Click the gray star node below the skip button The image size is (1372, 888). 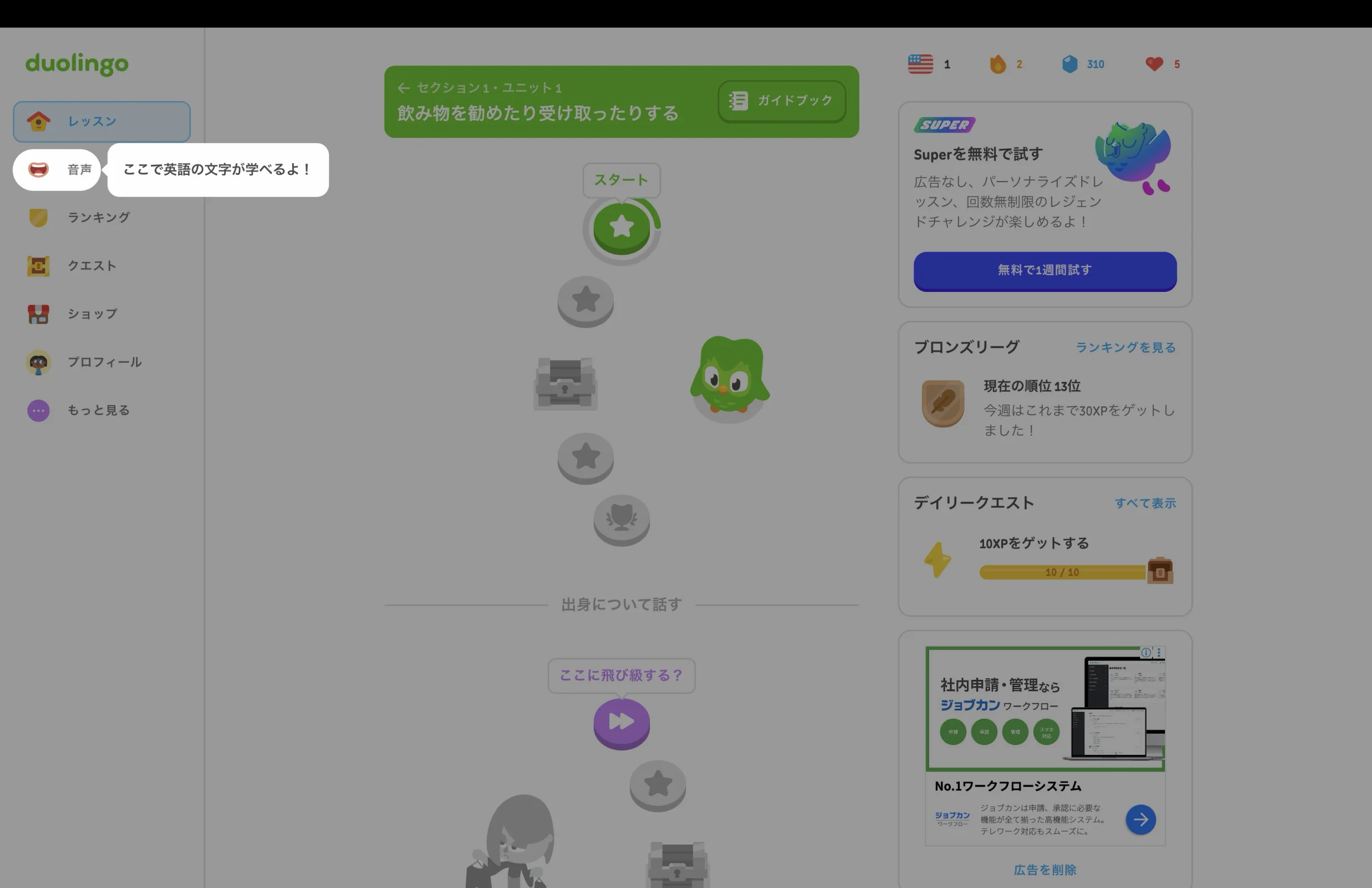tap(658, 786)
